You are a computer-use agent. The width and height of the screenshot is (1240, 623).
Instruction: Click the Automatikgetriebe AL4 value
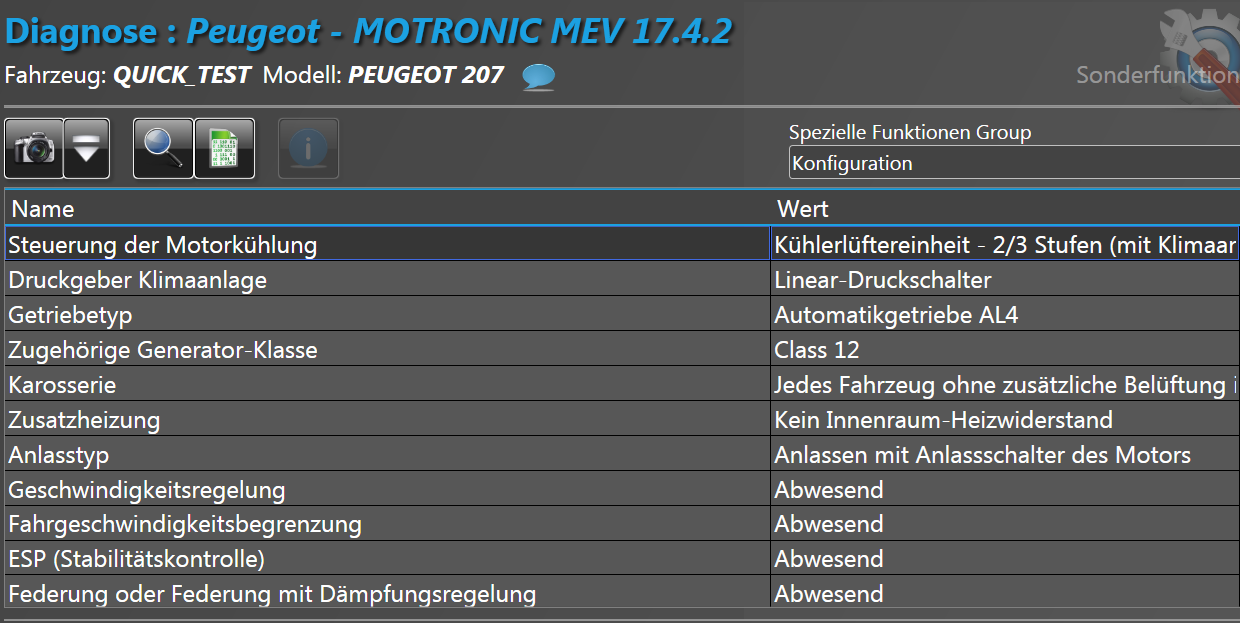(x=896, y=315)
